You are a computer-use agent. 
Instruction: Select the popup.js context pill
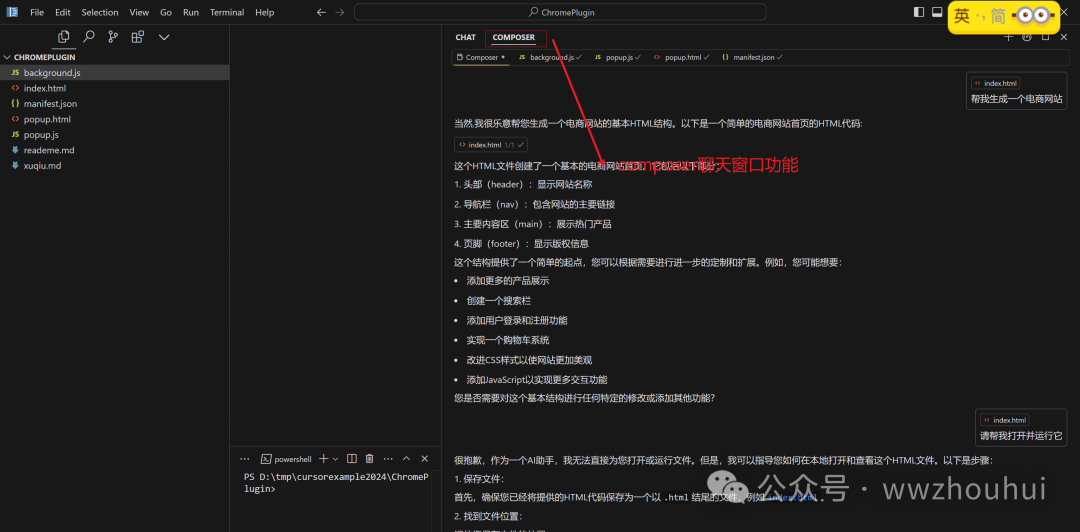pyautogui.click(x=618, y=57)
